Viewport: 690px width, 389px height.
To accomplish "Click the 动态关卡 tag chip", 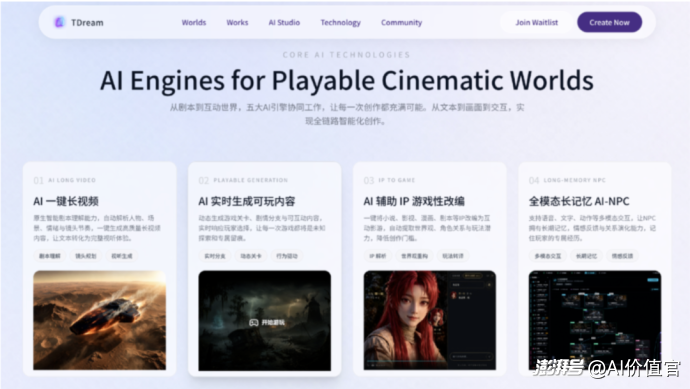I will coord(250,256).
